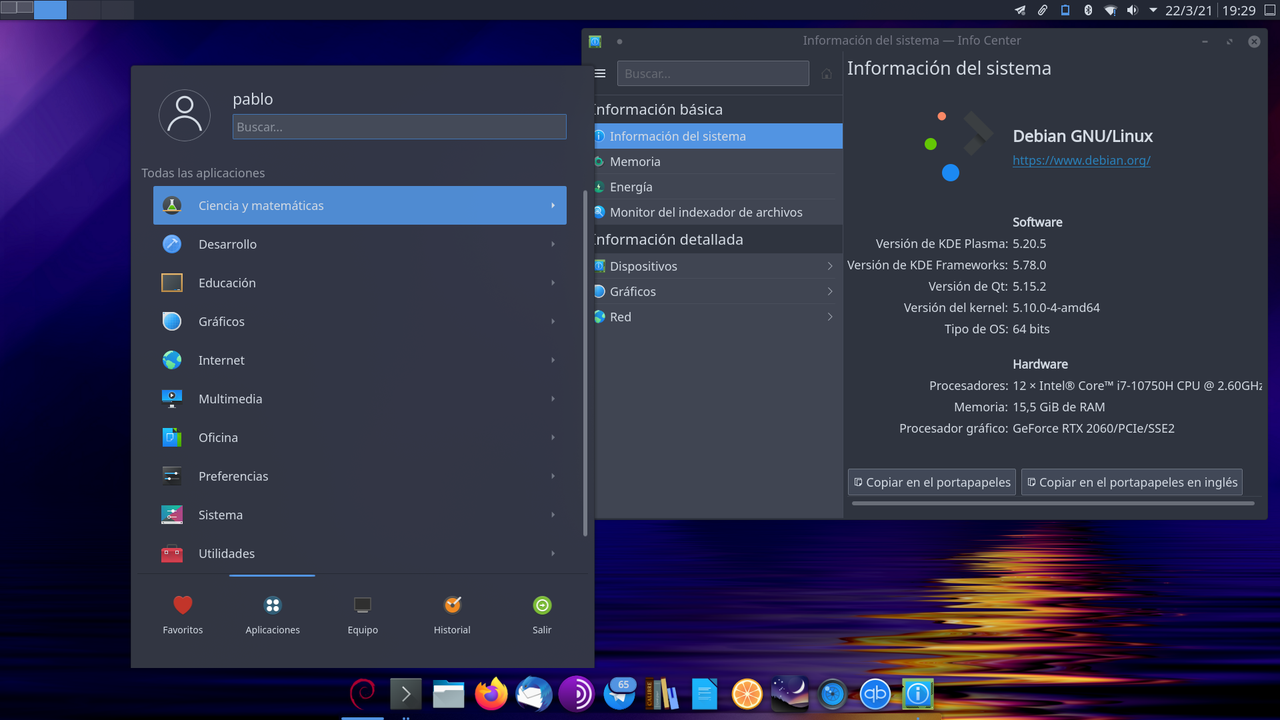Viewport: 1280px width, 720px height.
Task: Open the Bluetooth tray icon
Action: [x=1088, y=10]
